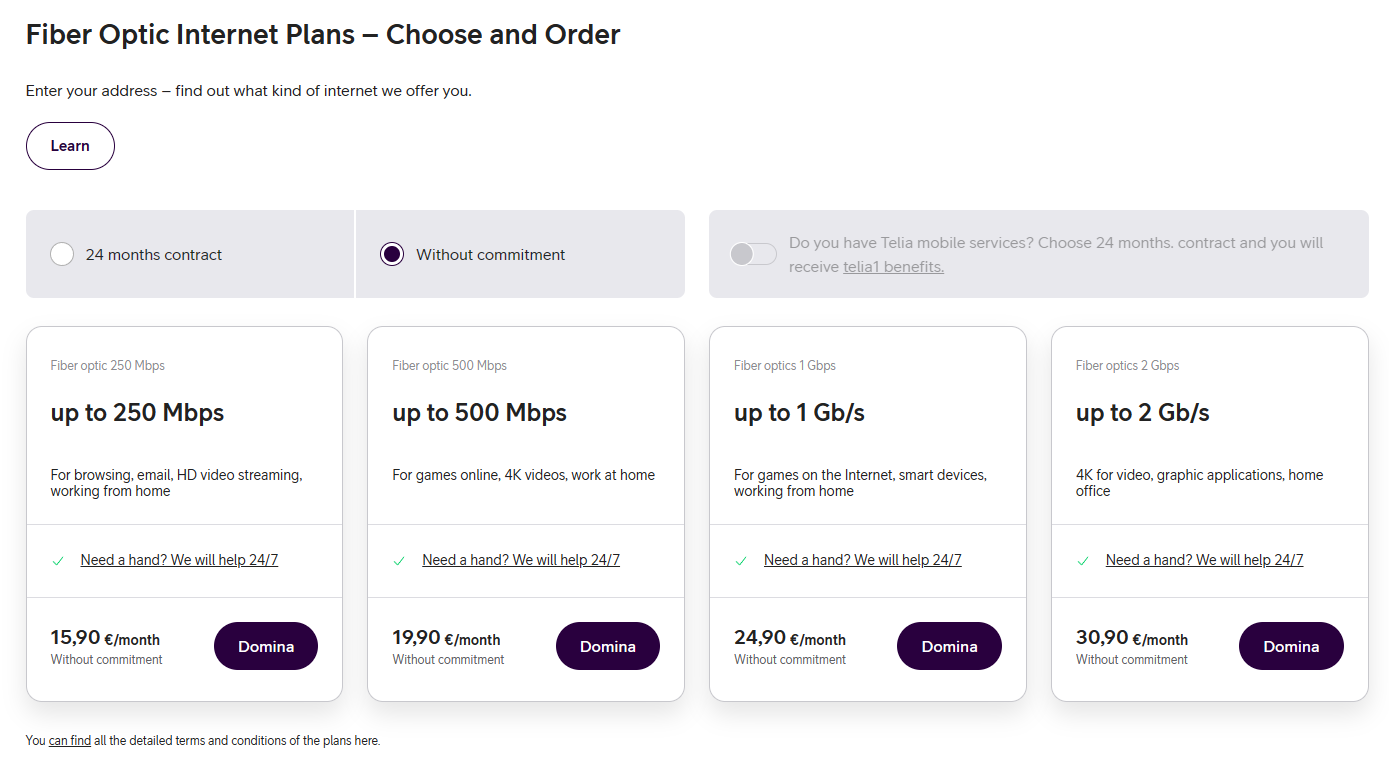Select the Without commitment radio option

[x=392, y=254]
